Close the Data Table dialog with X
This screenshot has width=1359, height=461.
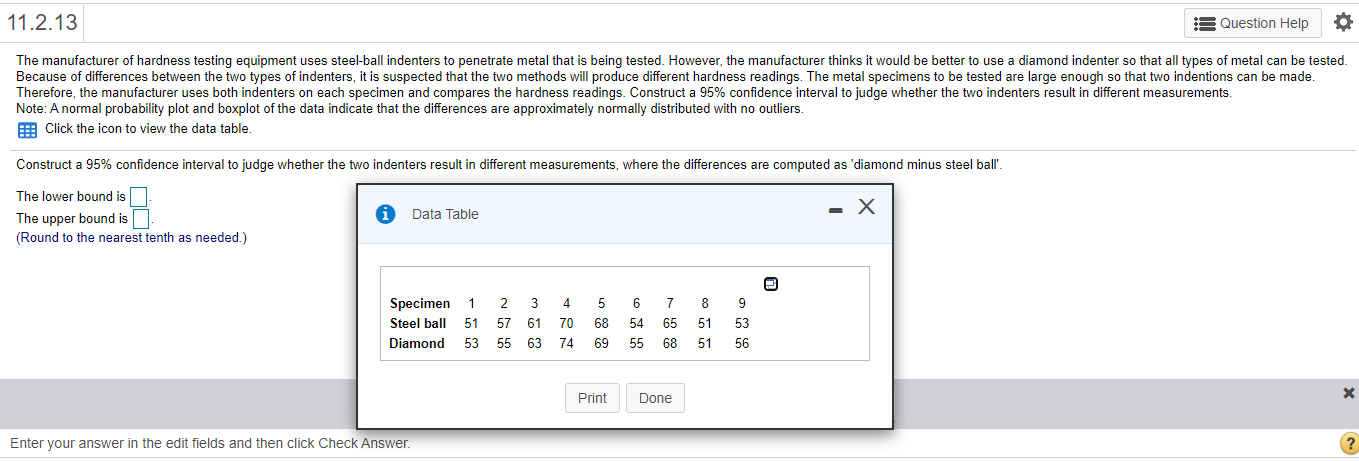click(866, 207)
